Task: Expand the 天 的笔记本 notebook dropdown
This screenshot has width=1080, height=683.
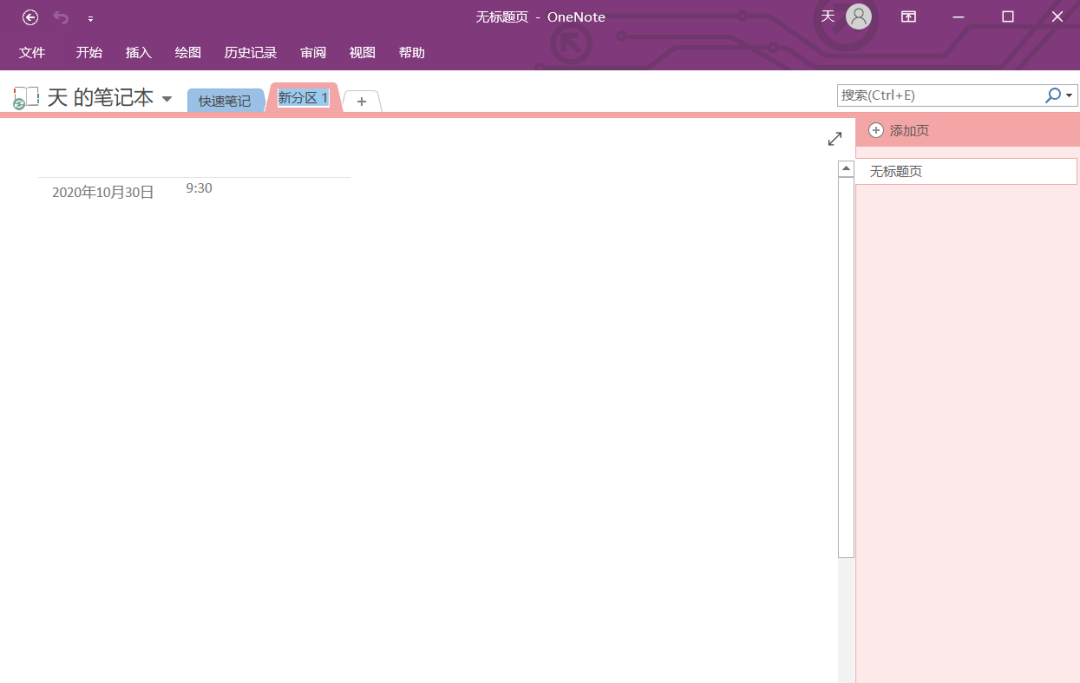Action: 167,99
